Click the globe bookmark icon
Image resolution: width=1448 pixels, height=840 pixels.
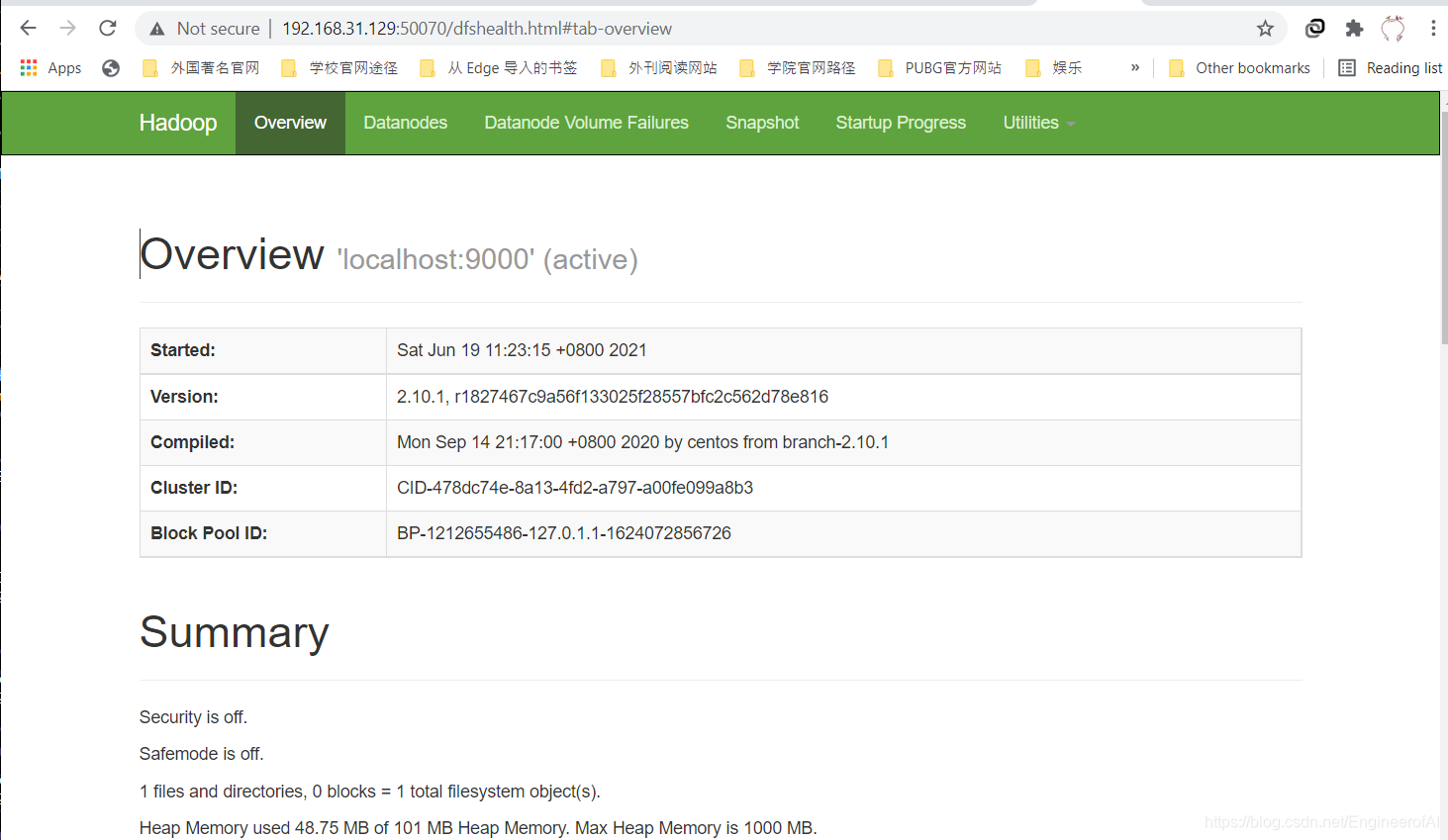coord(111,67)
